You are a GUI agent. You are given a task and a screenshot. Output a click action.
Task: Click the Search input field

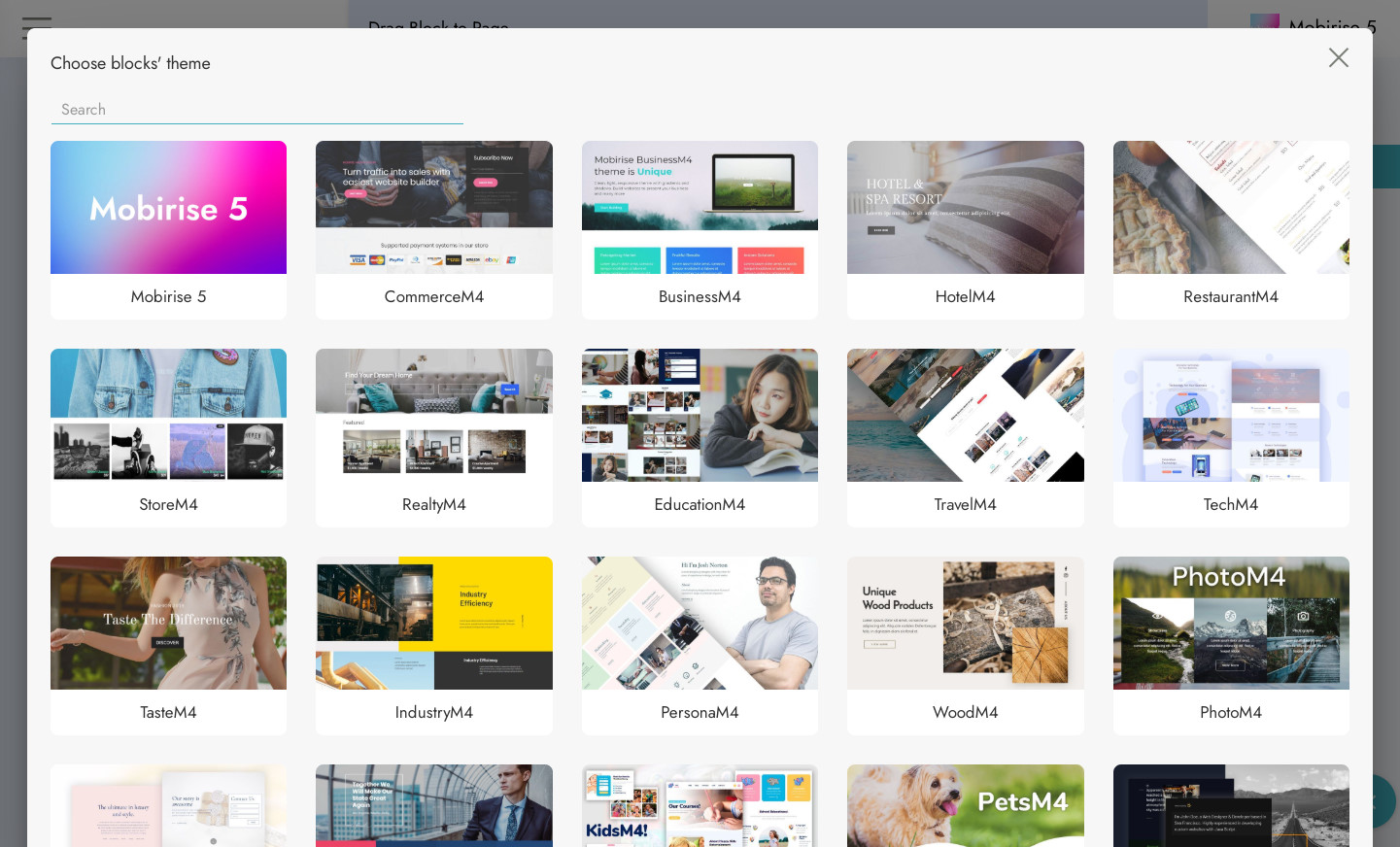coord(256,110)
